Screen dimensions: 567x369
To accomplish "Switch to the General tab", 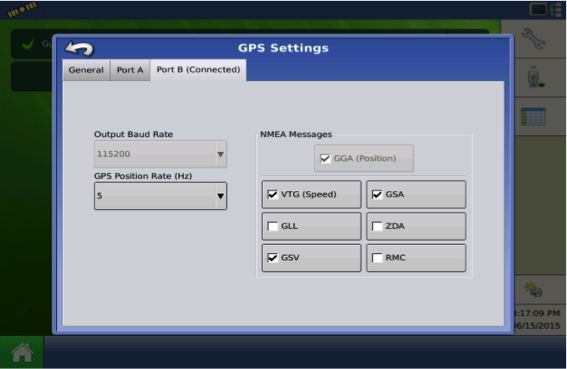I will tap(86, 70).
